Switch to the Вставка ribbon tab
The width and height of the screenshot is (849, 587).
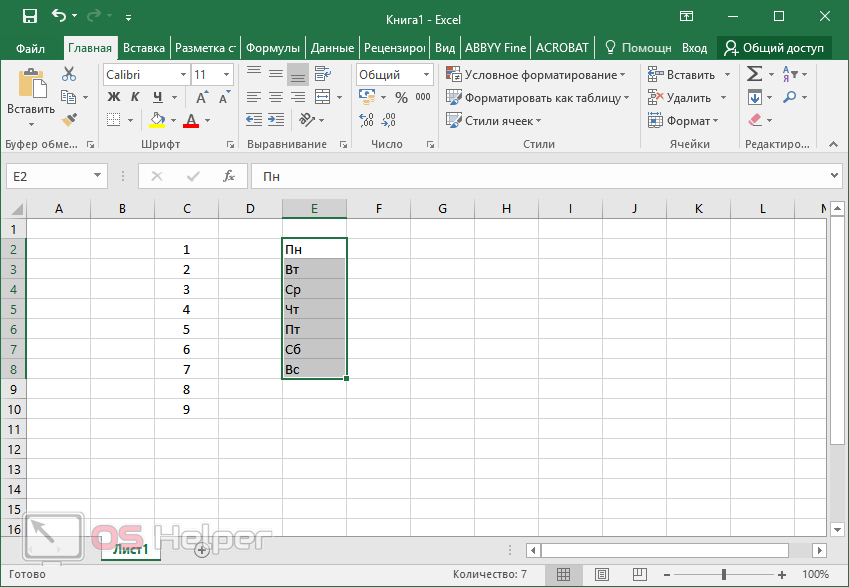(144, 48)
